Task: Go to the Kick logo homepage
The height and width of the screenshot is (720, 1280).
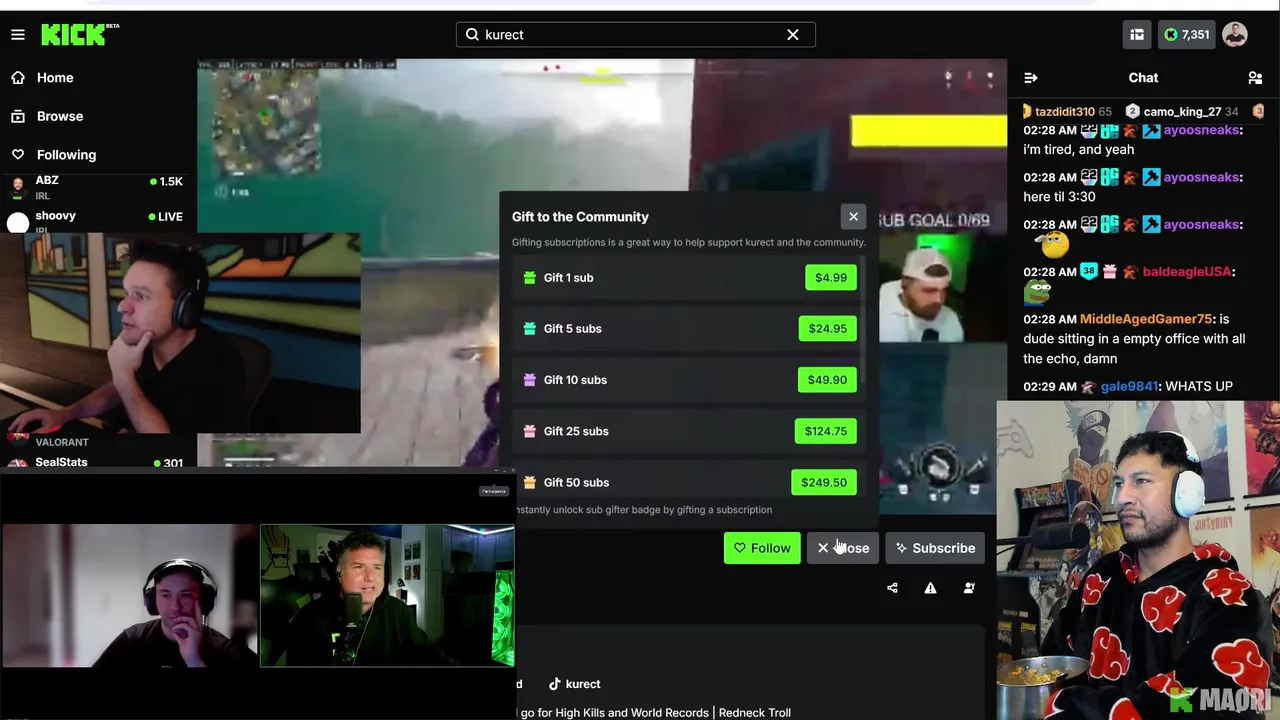Action: (80, 35)
